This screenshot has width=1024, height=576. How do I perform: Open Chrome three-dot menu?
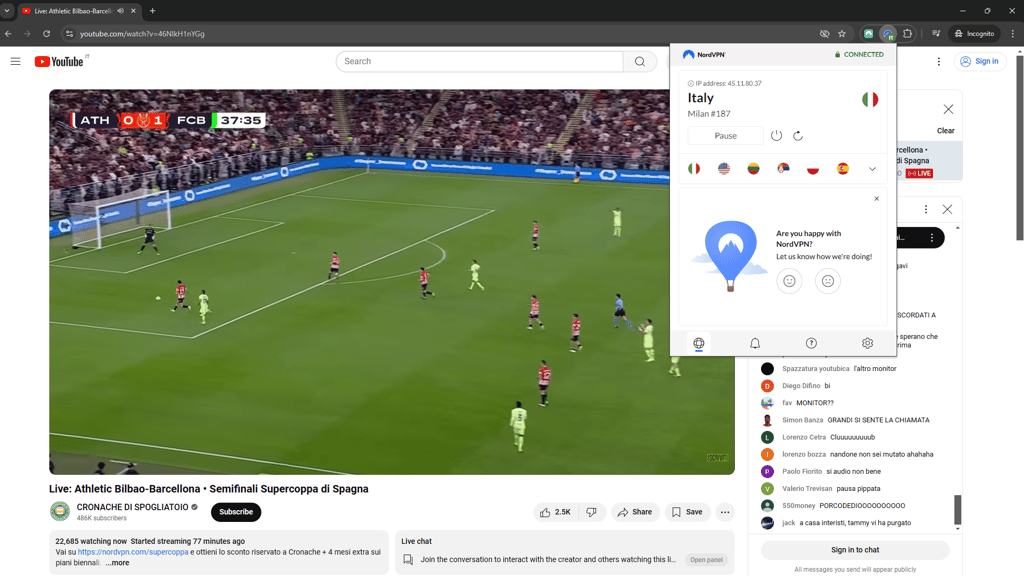1013,33
